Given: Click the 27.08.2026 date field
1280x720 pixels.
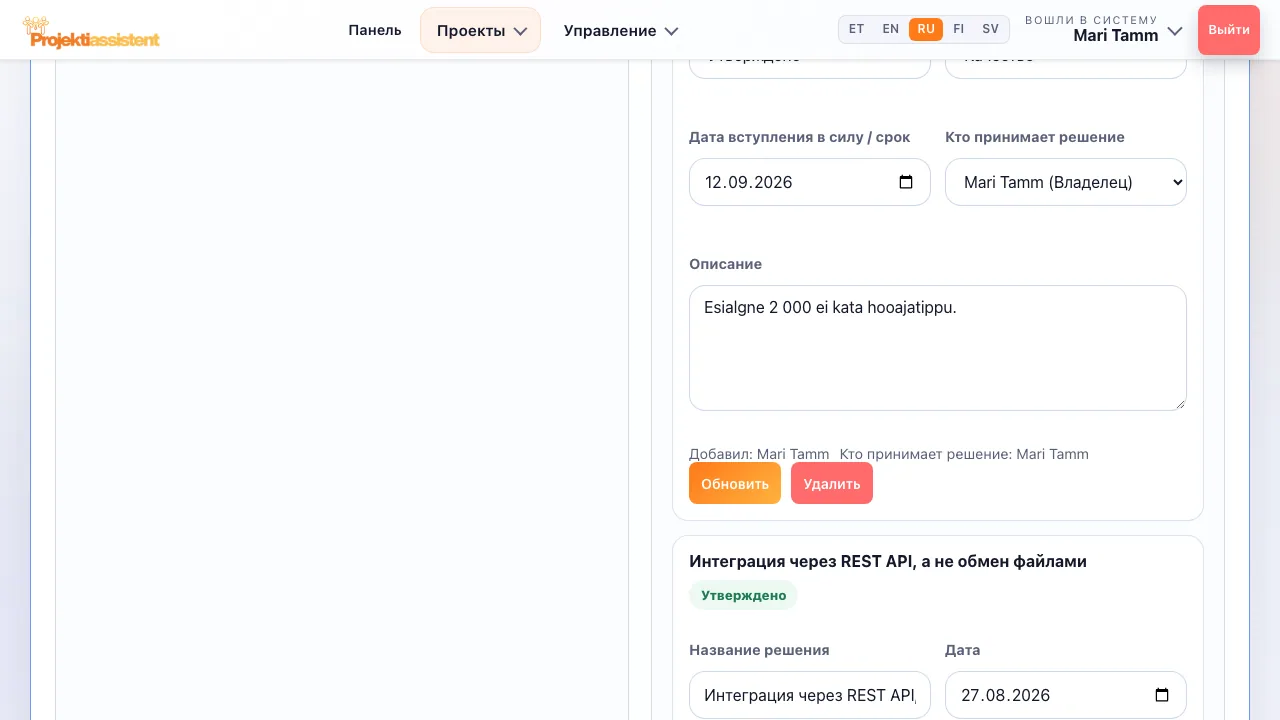Looking at the screenshot, I should click(1066, 695).
